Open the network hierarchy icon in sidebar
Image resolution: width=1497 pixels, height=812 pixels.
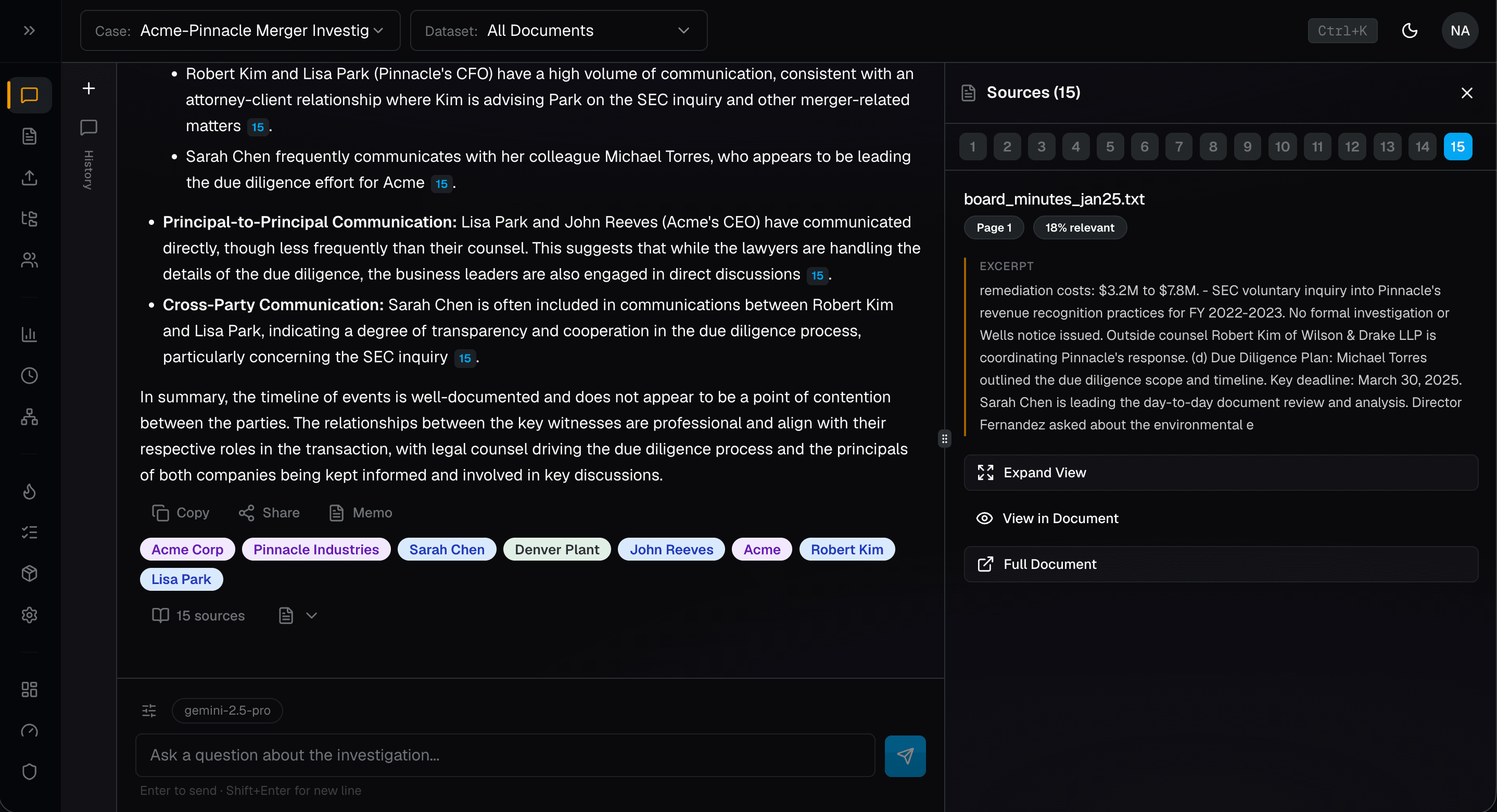click(x=30, y=417)
